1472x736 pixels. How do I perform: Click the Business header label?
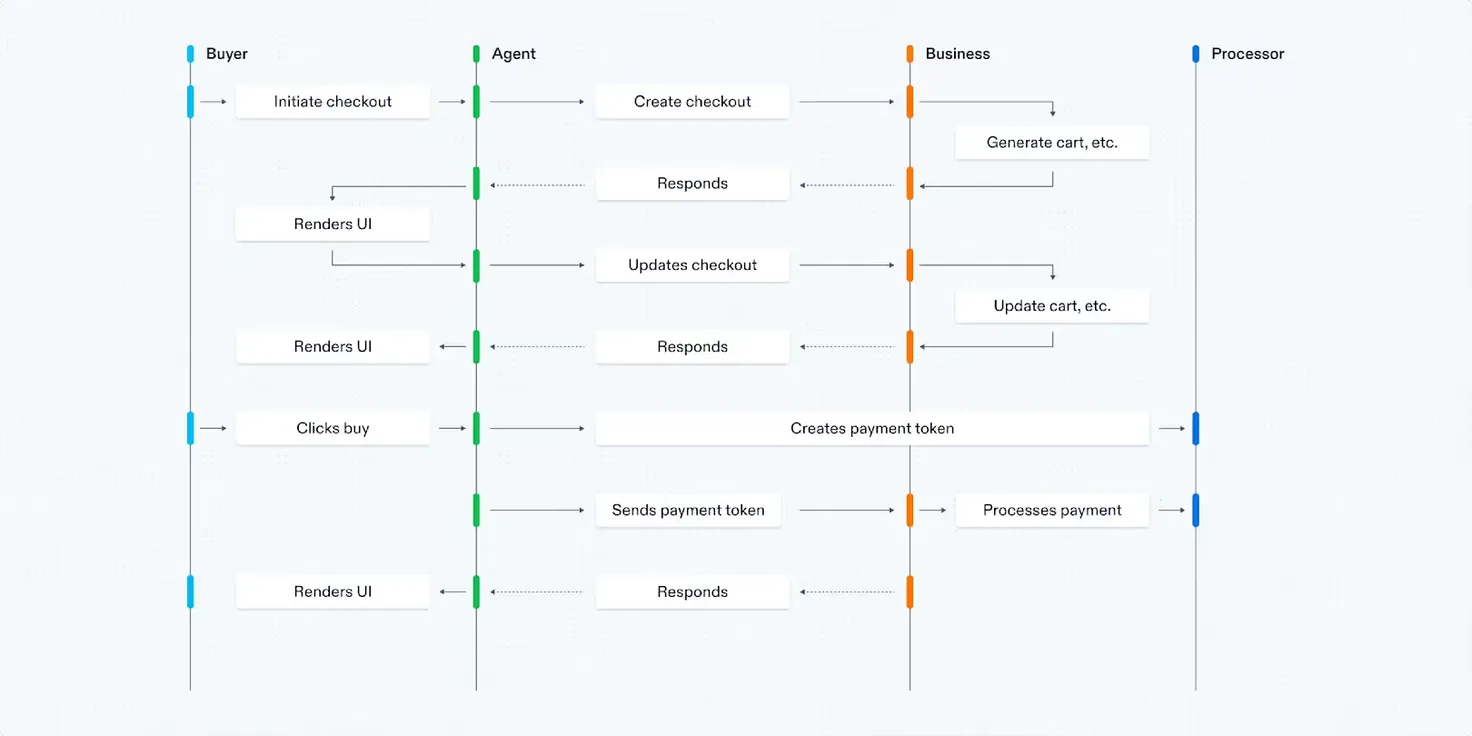point(958,54)
